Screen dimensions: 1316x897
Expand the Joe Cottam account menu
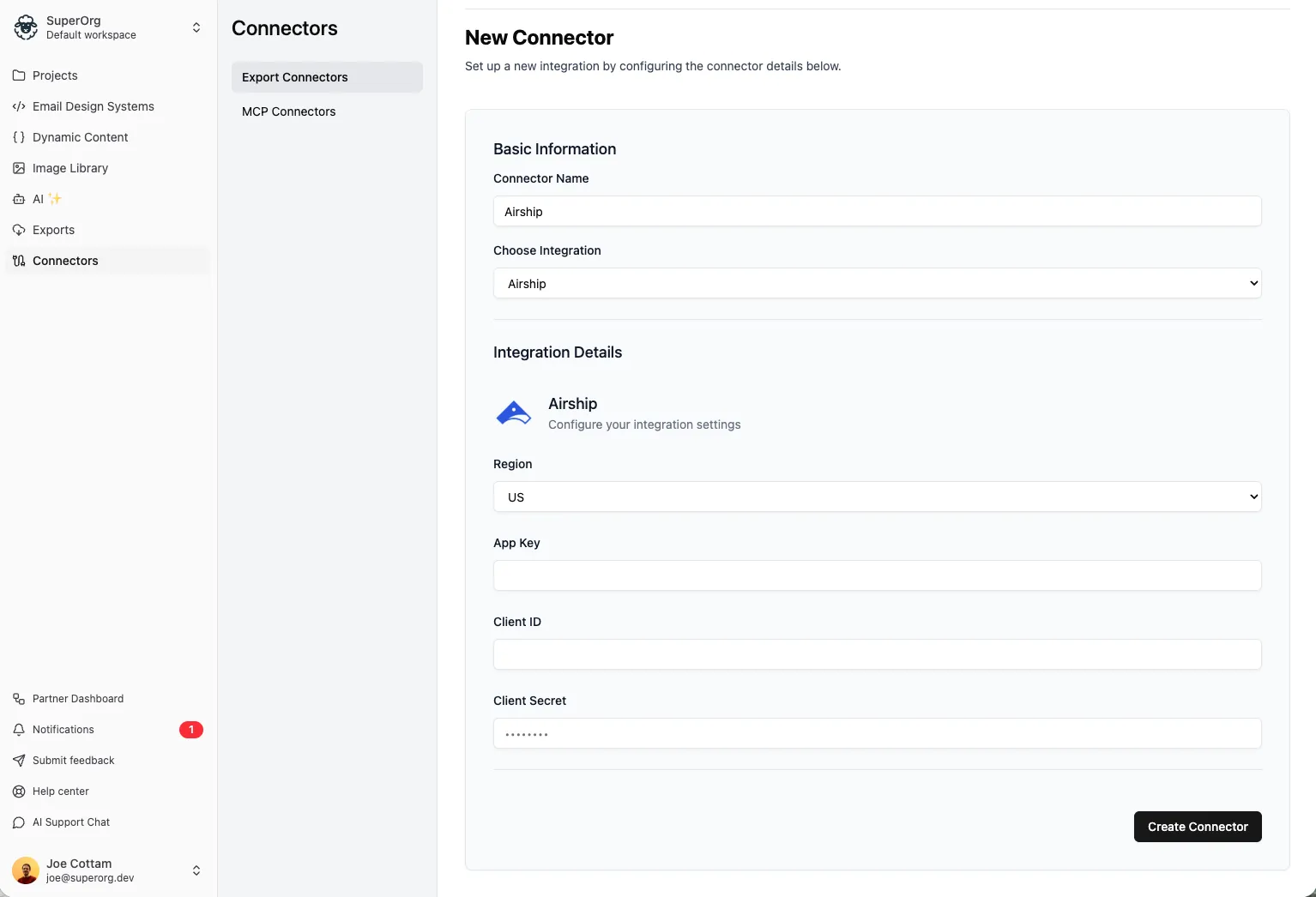[196, 870]
